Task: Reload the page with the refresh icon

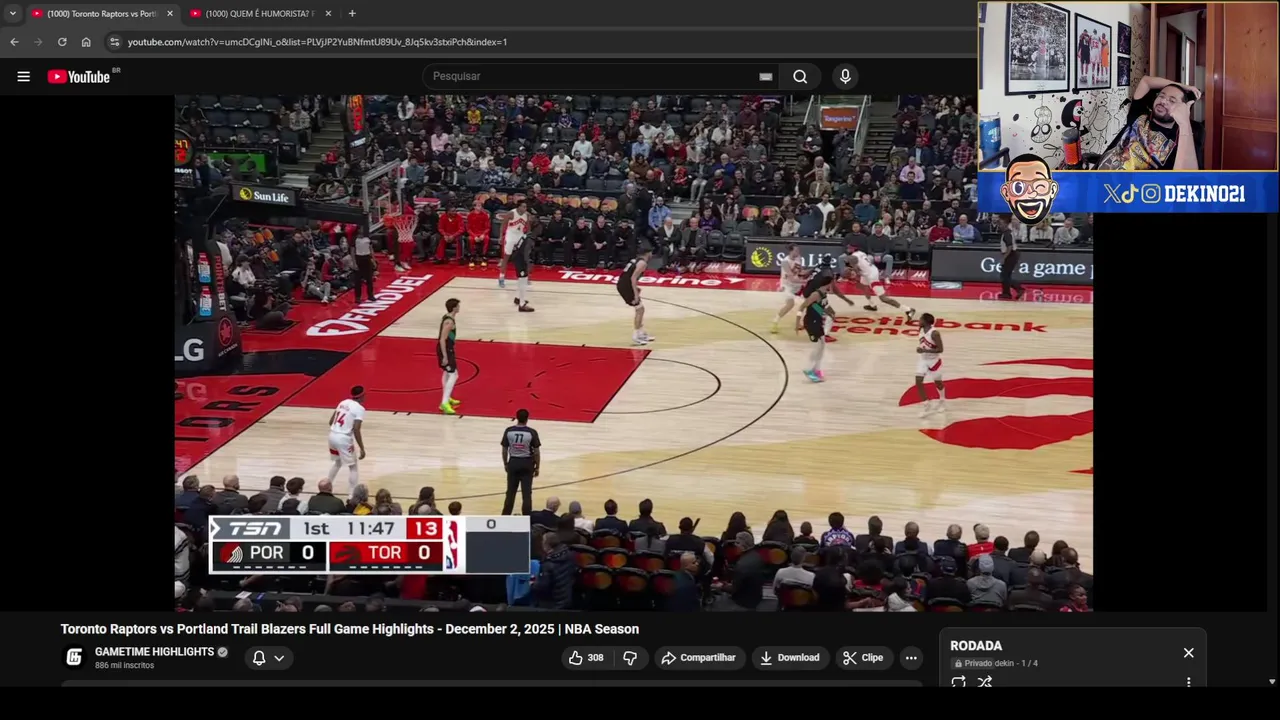Action: (x=62, y=42)
